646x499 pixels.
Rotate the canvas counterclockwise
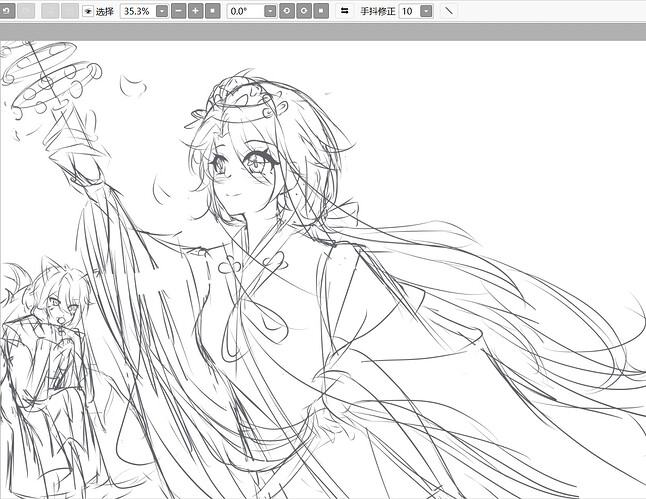tap(287, 11)
